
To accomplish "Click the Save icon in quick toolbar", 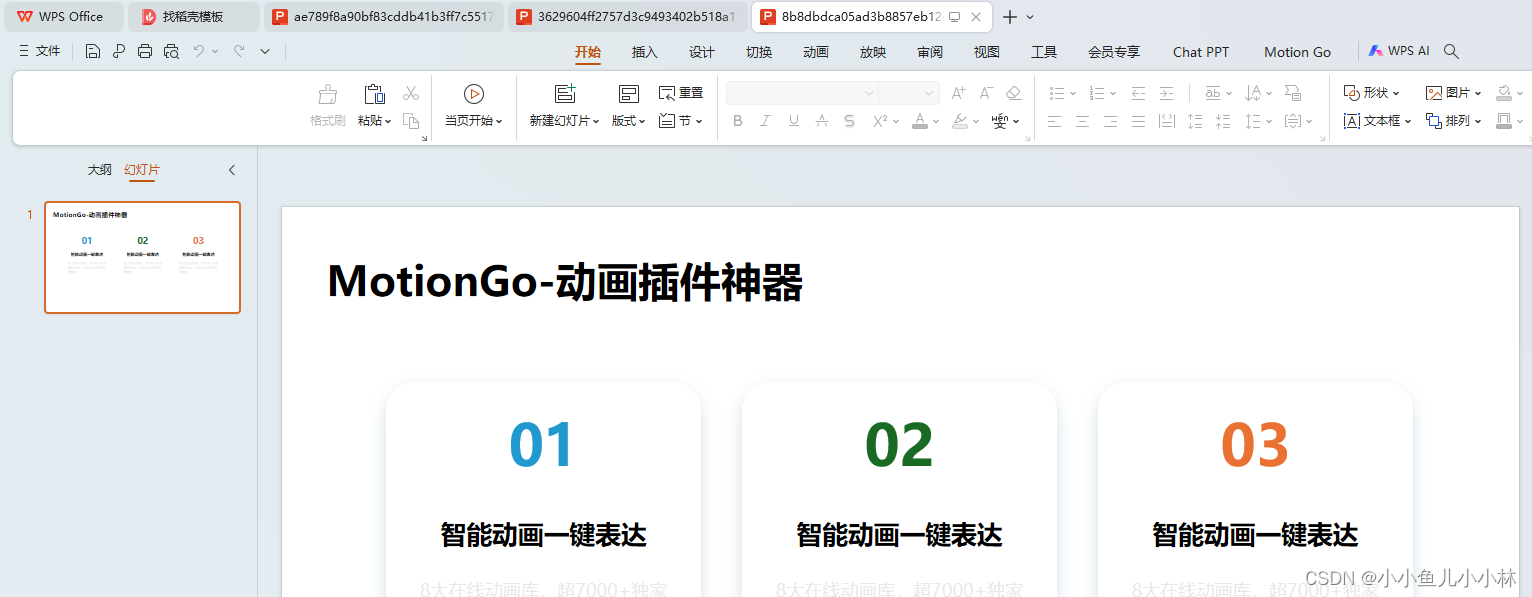I will [93, 51].
